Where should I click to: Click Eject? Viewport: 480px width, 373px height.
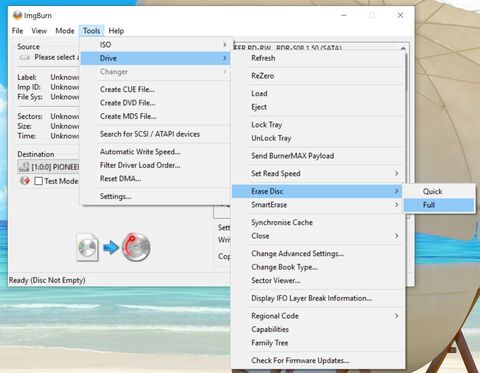[318, 107]
